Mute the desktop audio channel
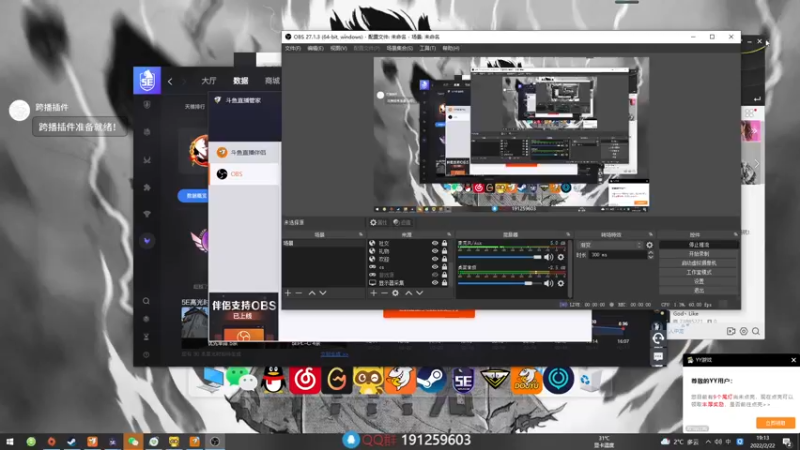 [548, 283]
